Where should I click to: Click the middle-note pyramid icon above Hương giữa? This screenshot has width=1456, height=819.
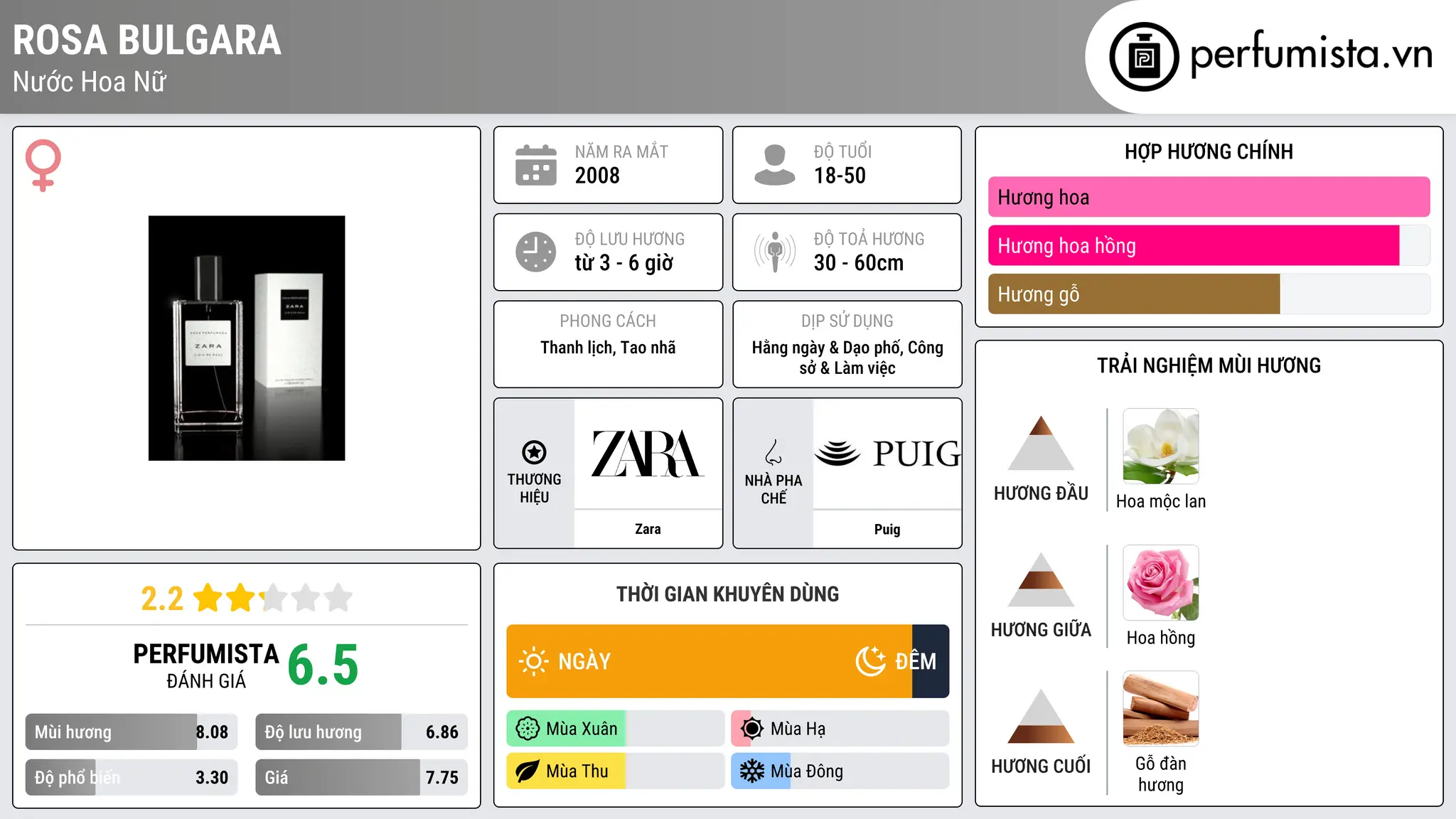pos(1042,579)
